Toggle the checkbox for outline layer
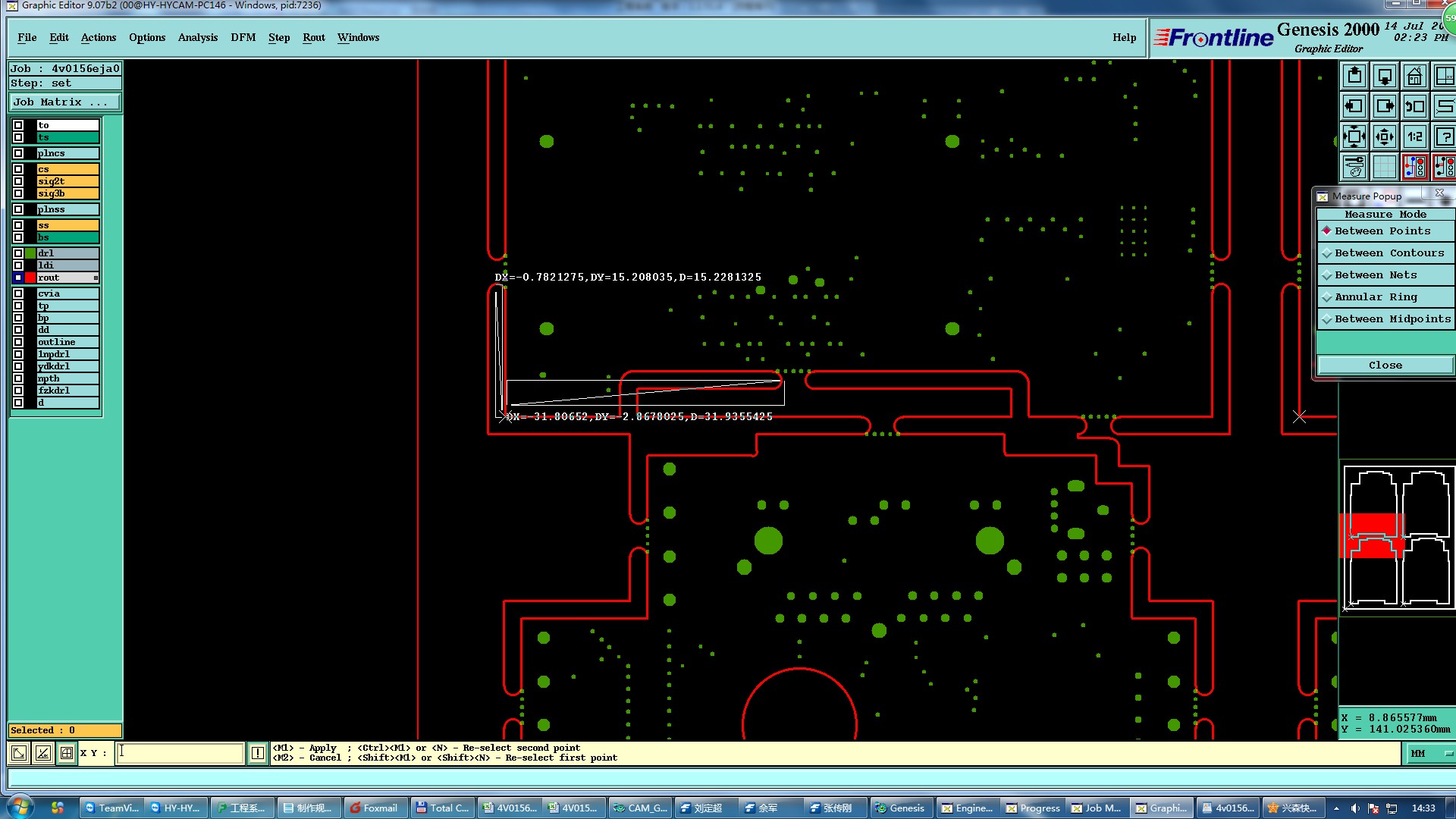The width and height of the screenshot is (1456, 819). pyautogui.click(x=18, y=342)
